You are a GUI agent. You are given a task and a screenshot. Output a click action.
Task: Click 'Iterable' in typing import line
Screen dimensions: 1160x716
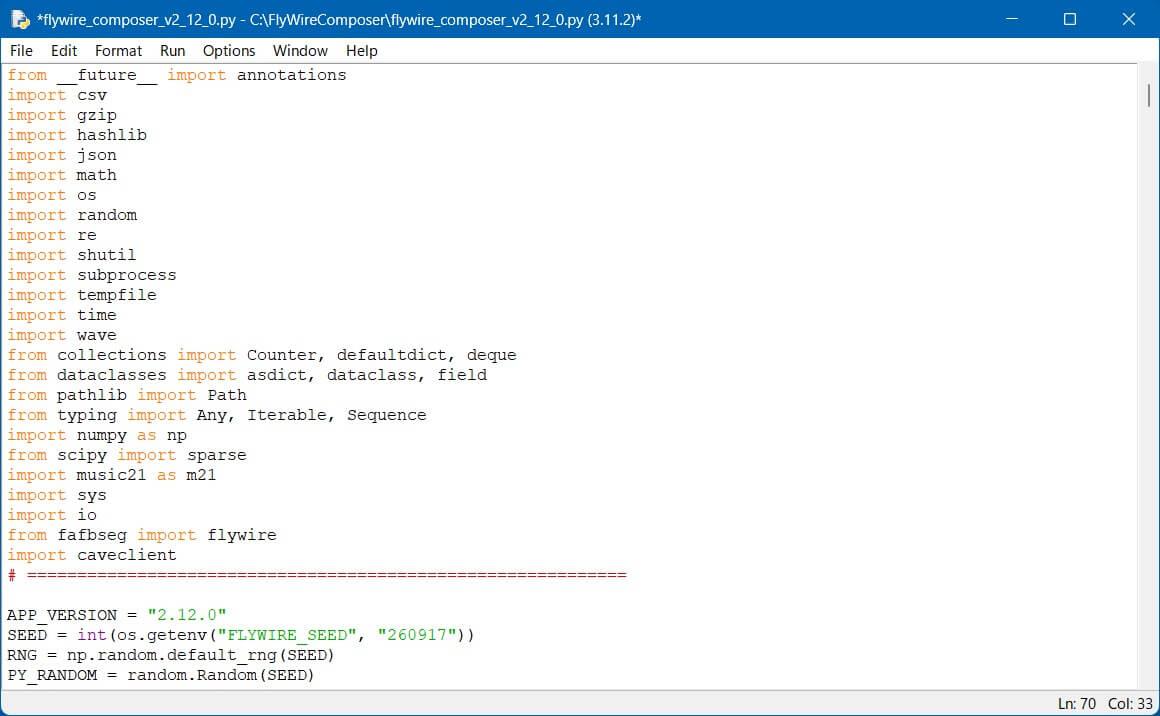287,415
